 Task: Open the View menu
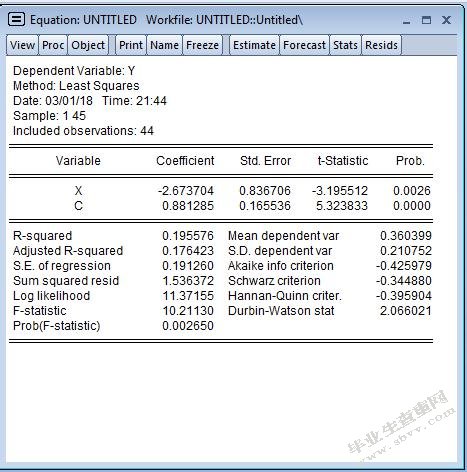pyautogui.click(x=22, y=45)
